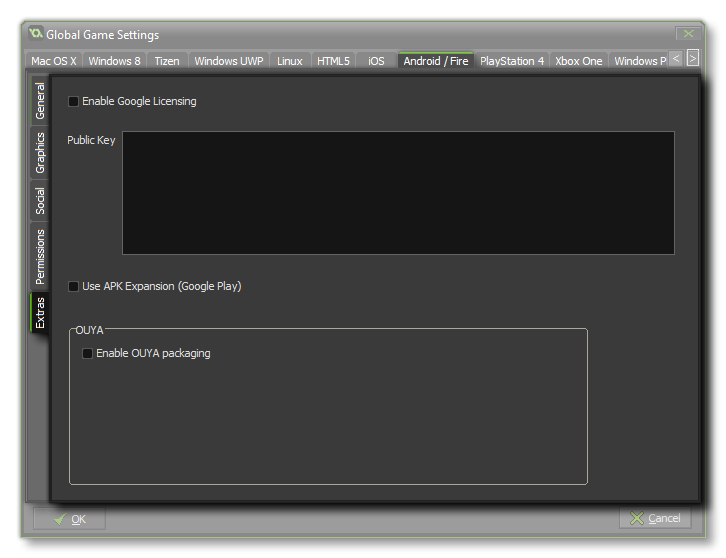Switch to the Xbox One tab

[x=579, y=61]
